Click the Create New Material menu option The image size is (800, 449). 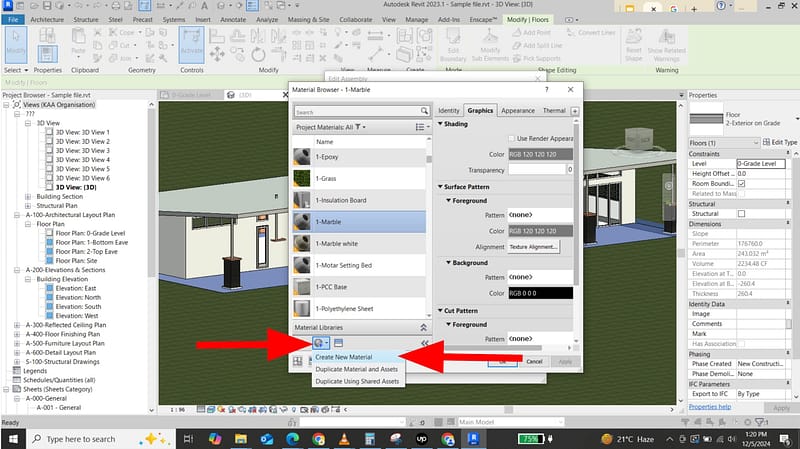click(x=343, y=357)
